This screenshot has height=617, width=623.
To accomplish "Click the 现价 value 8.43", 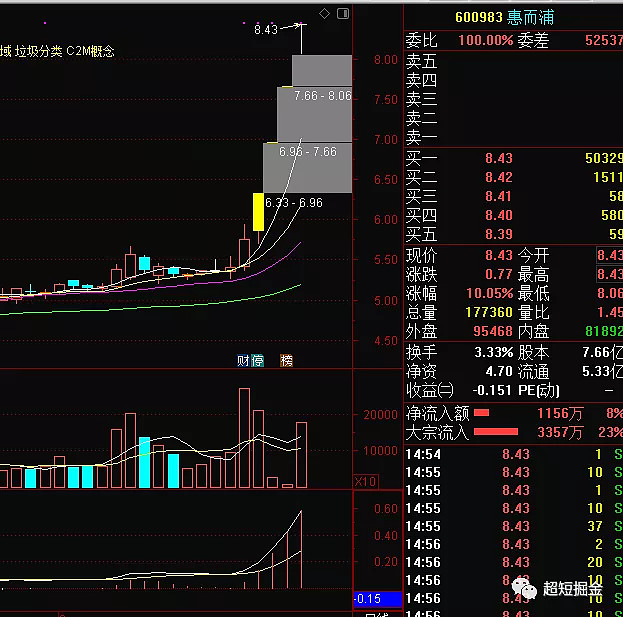I will coord(499,255).
